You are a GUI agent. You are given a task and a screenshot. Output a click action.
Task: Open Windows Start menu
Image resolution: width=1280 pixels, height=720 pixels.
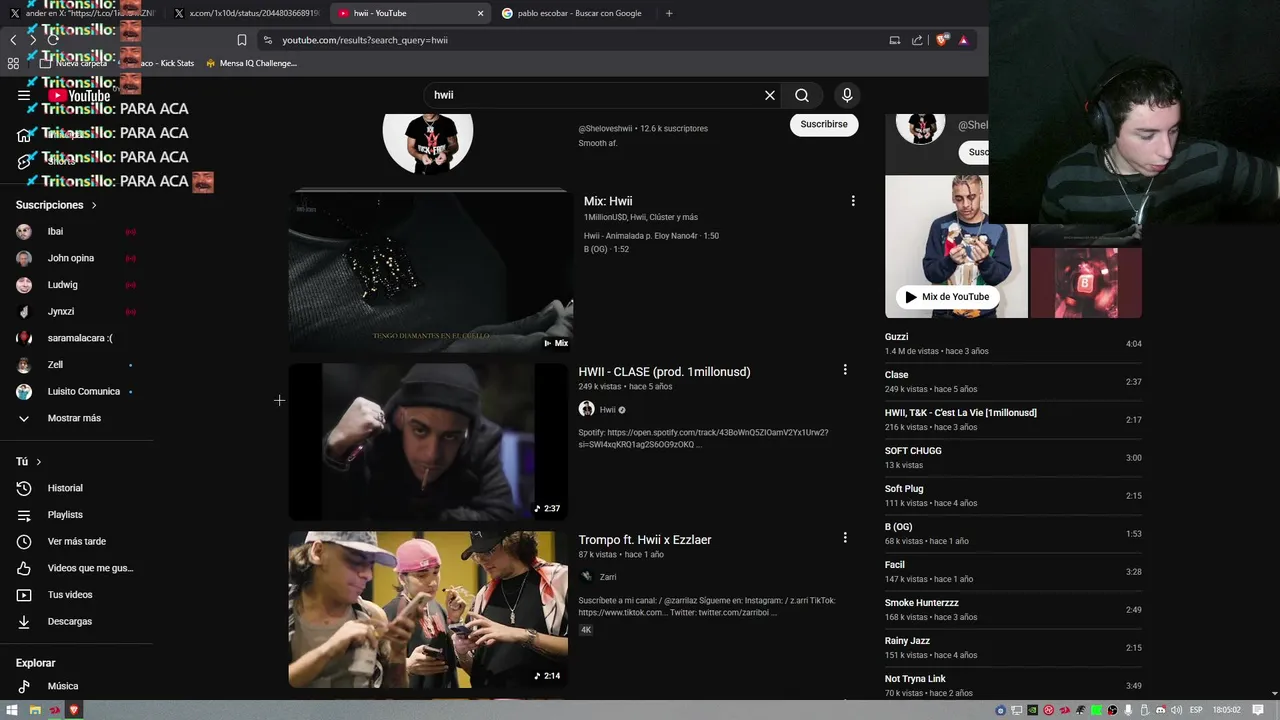13,710
